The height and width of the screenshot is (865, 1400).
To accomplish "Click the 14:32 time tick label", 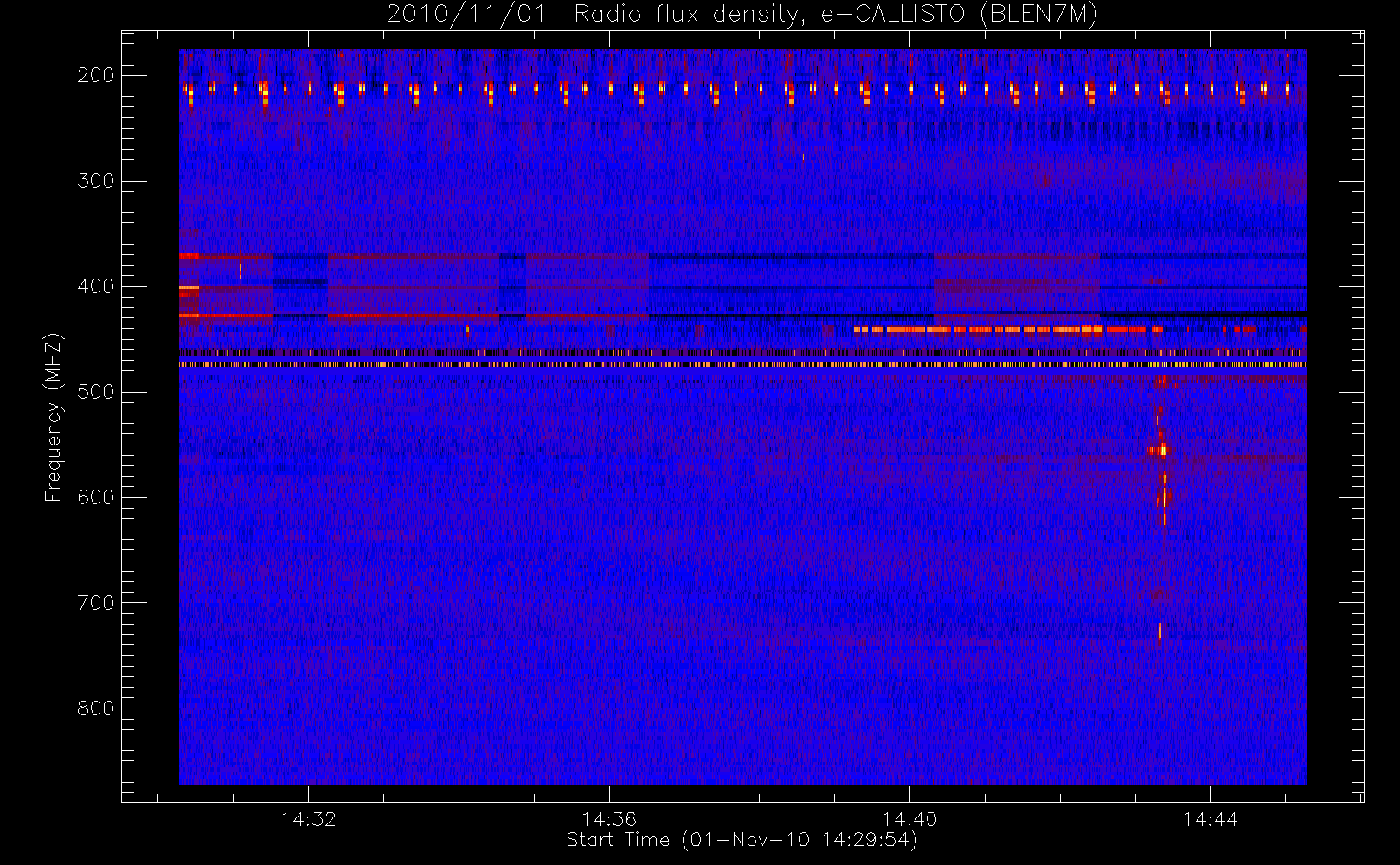I will click(x=308, y=819).
